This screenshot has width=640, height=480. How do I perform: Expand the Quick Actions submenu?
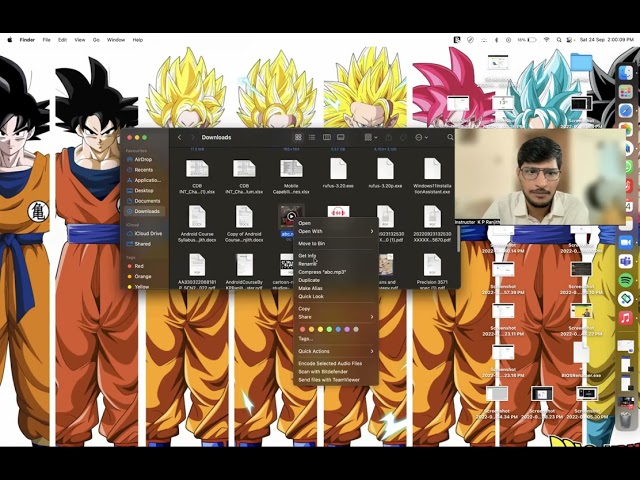pyautogui.click(x=336, y=351)
